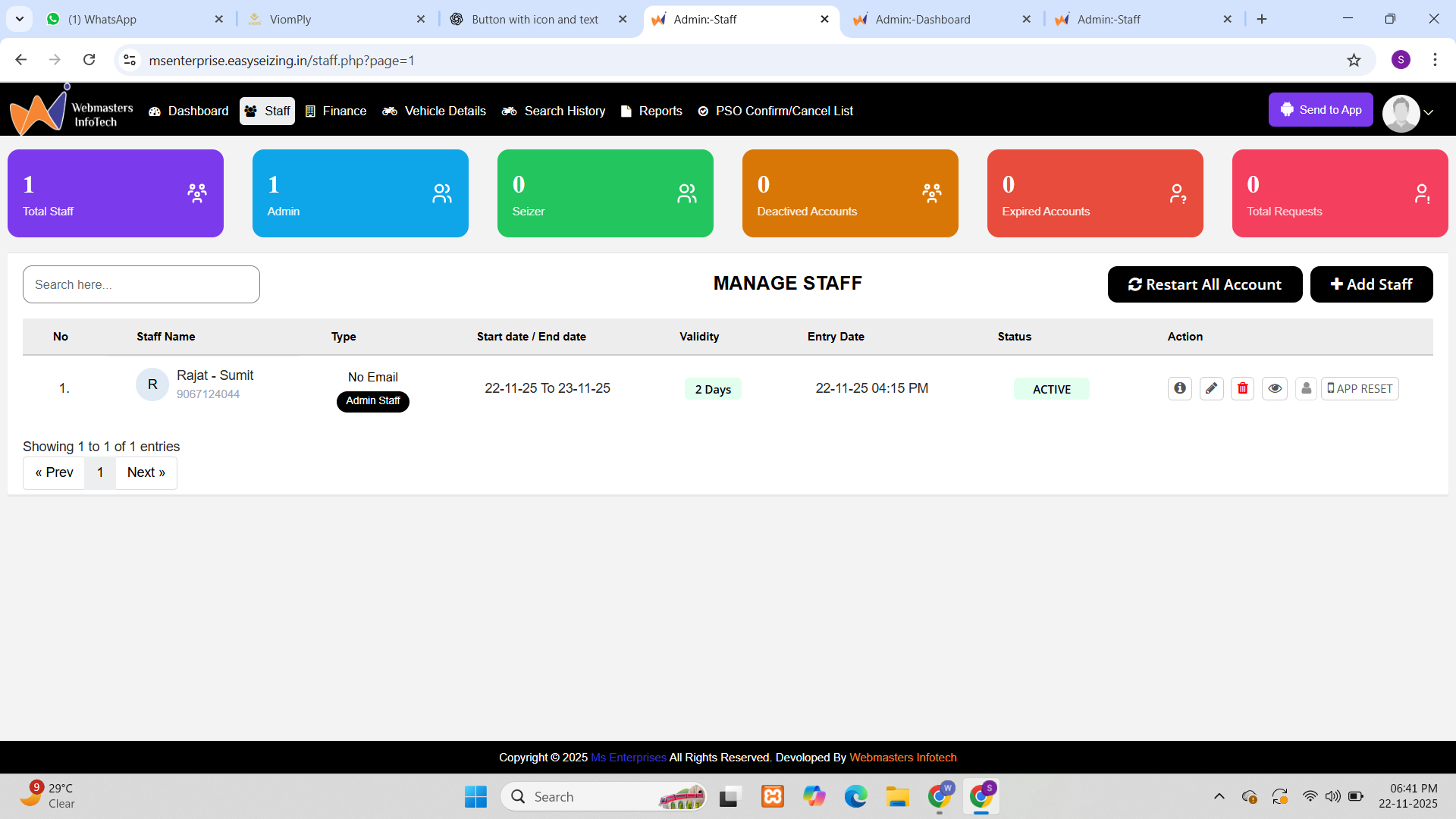
Task: Click the Total Requests card
Action: [x=1340, y=193]
